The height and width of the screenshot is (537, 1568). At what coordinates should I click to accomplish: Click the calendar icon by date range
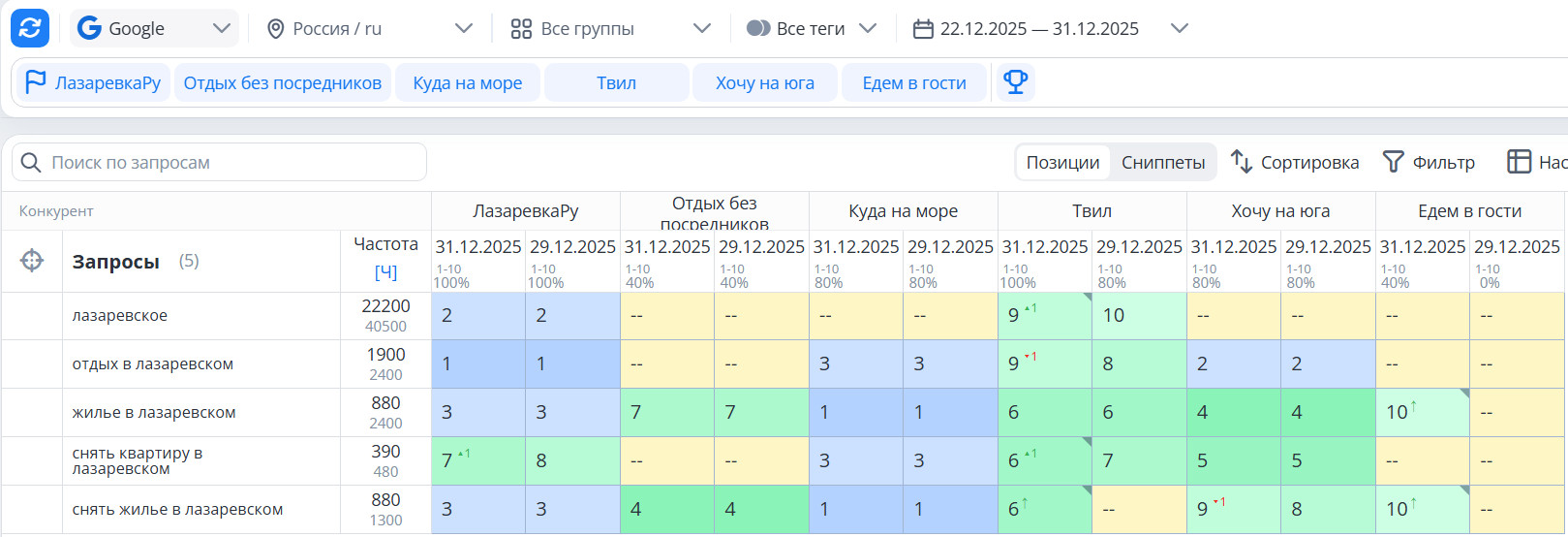pos(923,29)
